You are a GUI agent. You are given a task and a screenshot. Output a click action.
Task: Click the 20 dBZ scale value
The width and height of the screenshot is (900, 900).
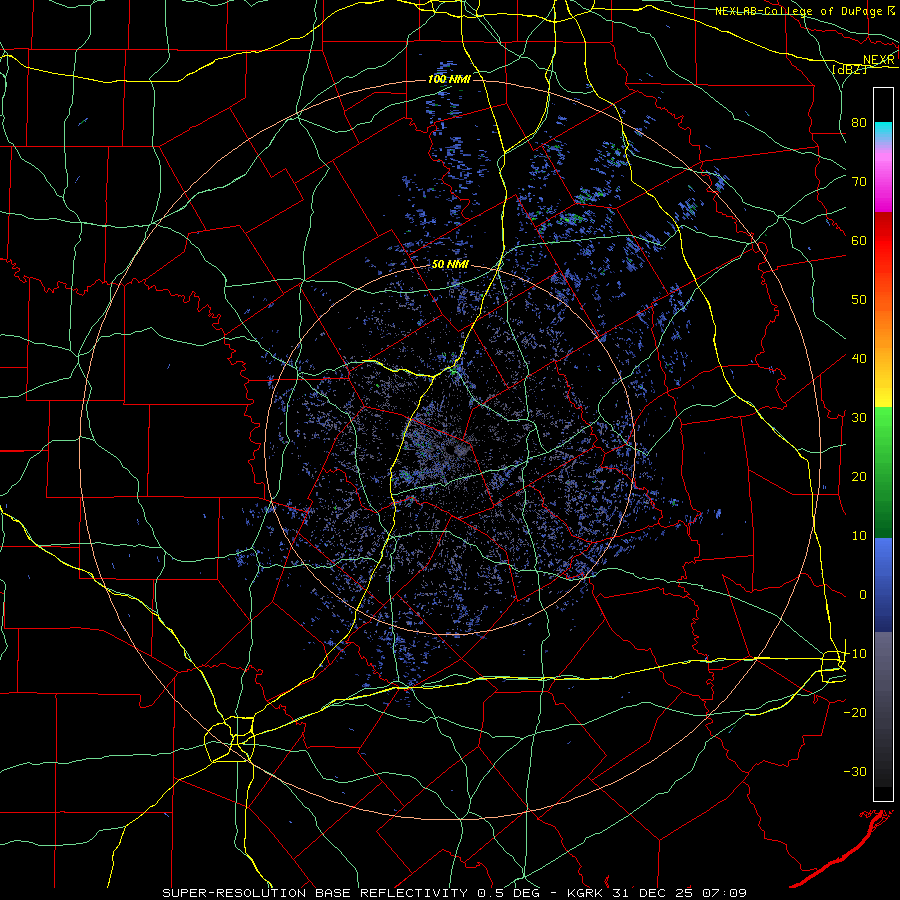tap(859, 476)
